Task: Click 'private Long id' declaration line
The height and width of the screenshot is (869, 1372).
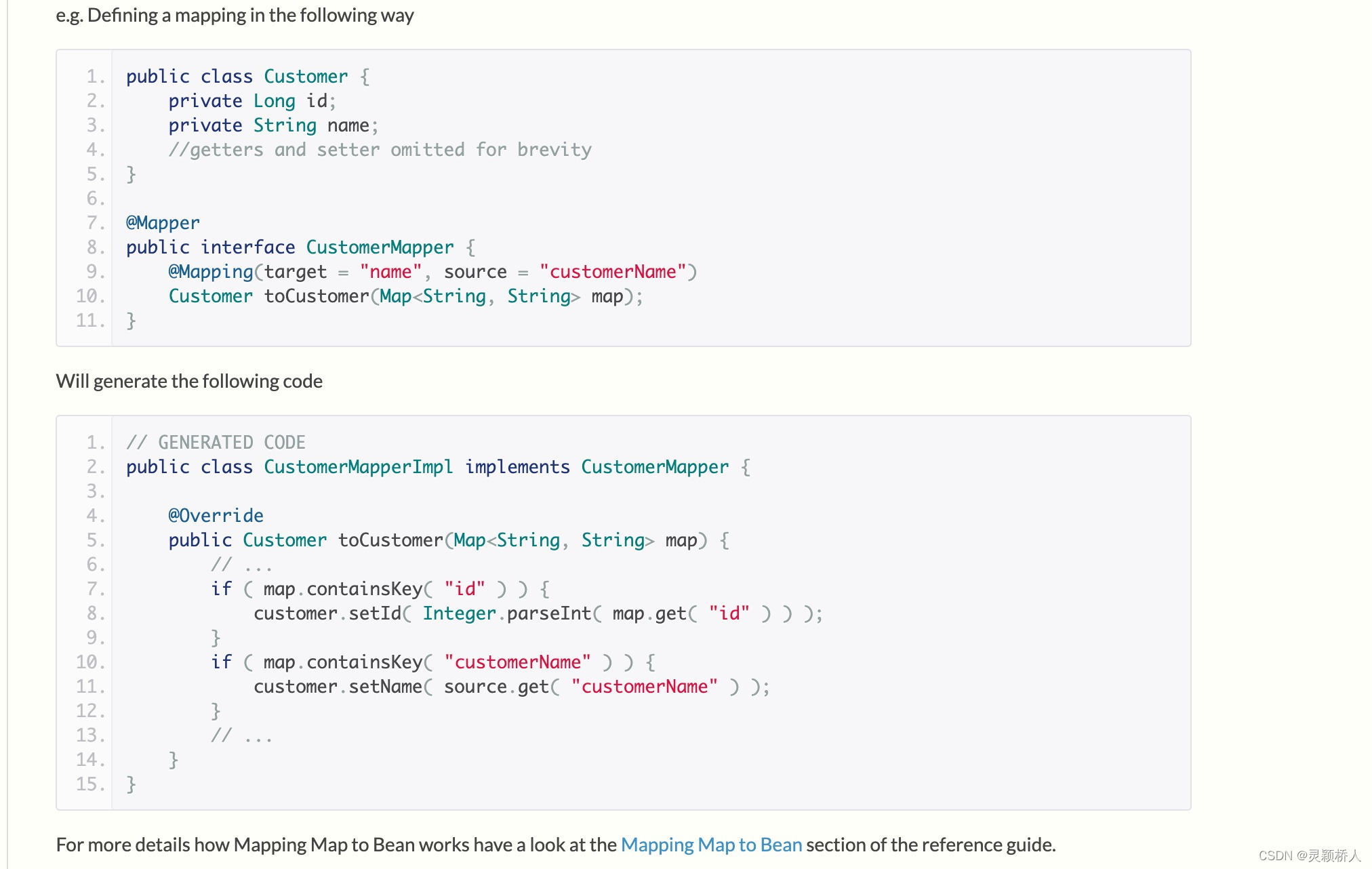Action: [x=251, y=101]
